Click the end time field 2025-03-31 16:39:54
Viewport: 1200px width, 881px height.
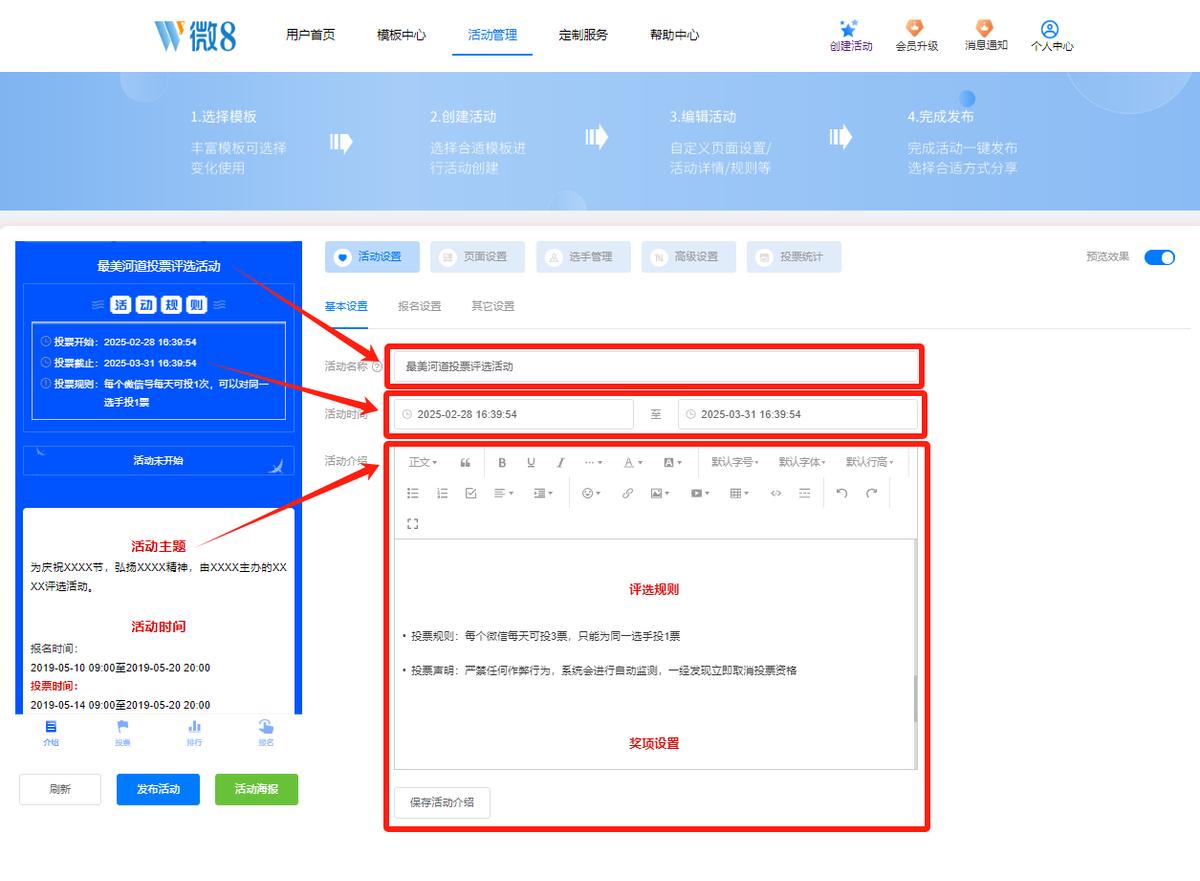[797, 414]
